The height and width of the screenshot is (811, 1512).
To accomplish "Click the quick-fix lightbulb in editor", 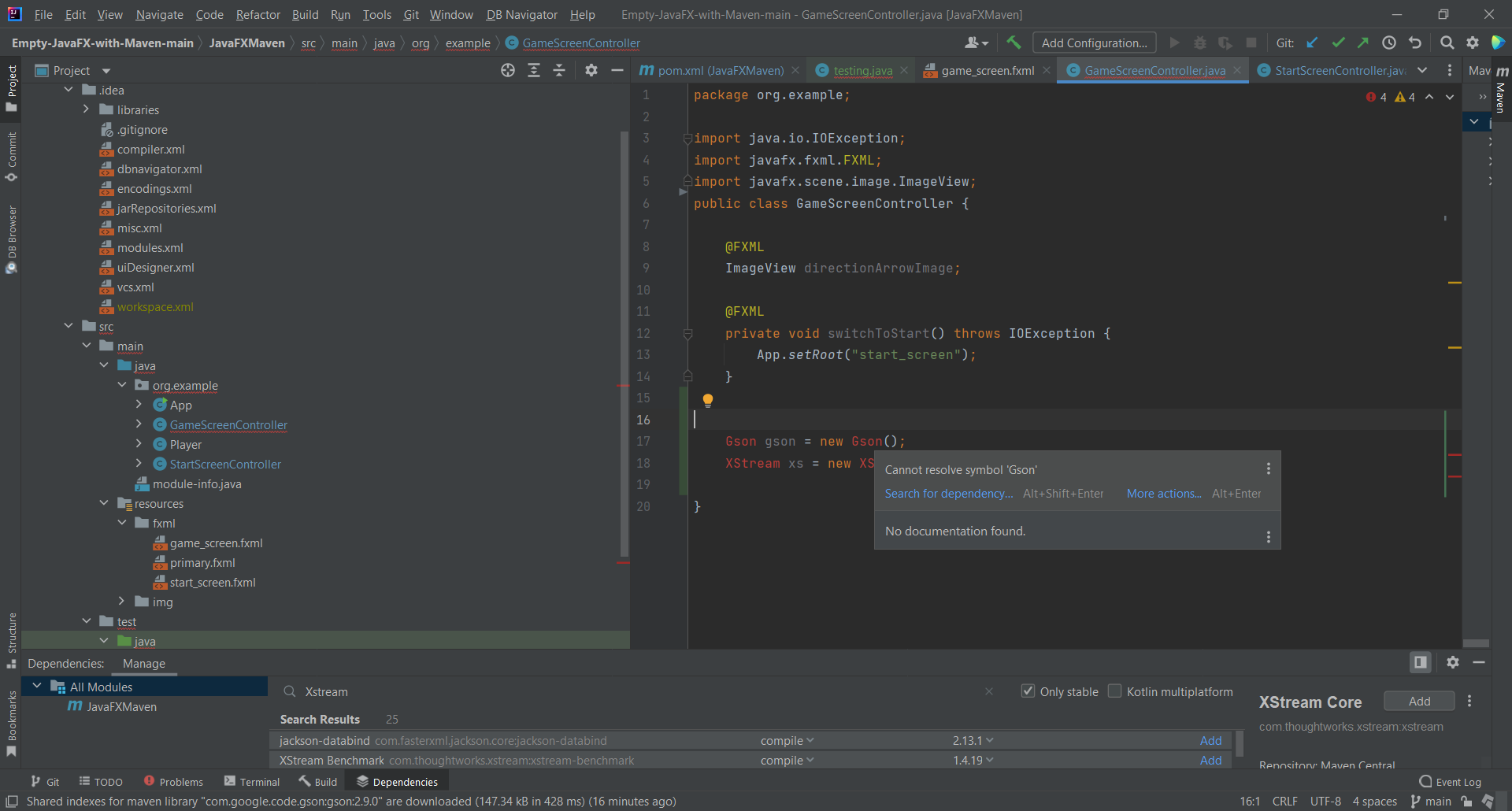I will click(x=708, y=400).
